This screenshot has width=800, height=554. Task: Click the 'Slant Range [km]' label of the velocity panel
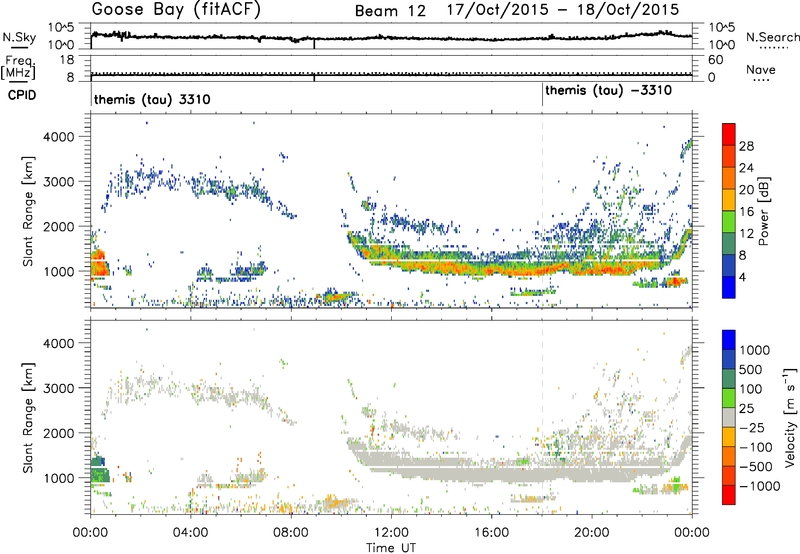pyautogui.click(x=28, y=417)
